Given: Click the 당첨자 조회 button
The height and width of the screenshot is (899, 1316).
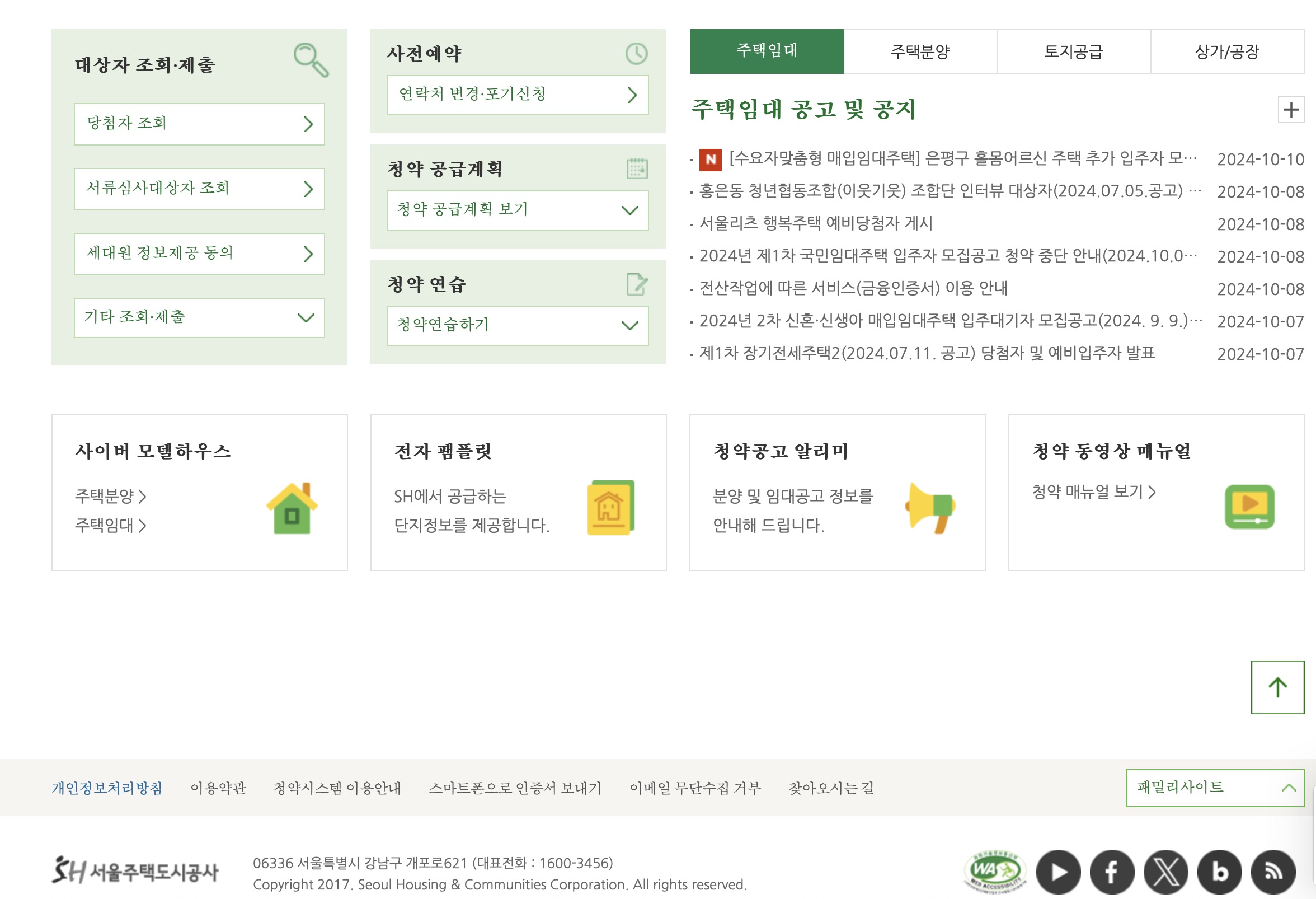Looking at the screenshot, I should [x=199, y=124].
